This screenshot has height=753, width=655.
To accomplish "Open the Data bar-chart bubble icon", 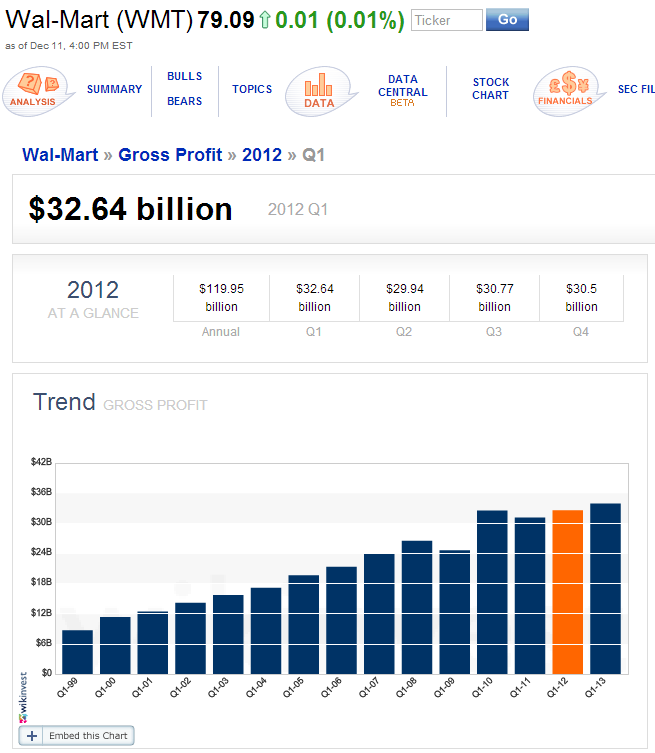I will pyautogui.click(x=321, y=91).
